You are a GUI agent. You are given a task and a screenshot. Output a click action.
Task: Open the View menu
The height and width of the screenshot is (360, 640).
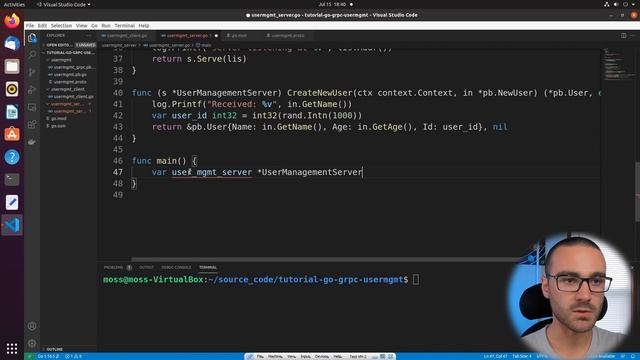81,25
